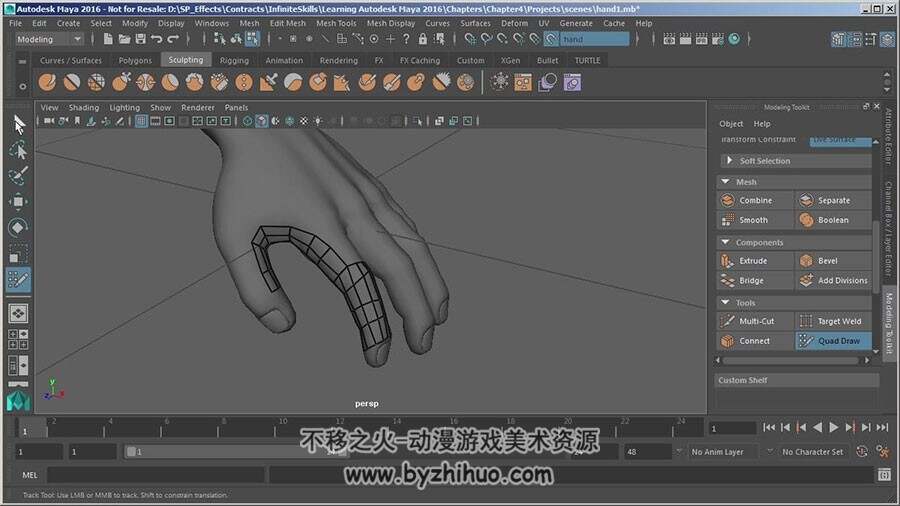Click the current frame field showing 1
This screenshot has height=506, width=900.
point(732,428)
